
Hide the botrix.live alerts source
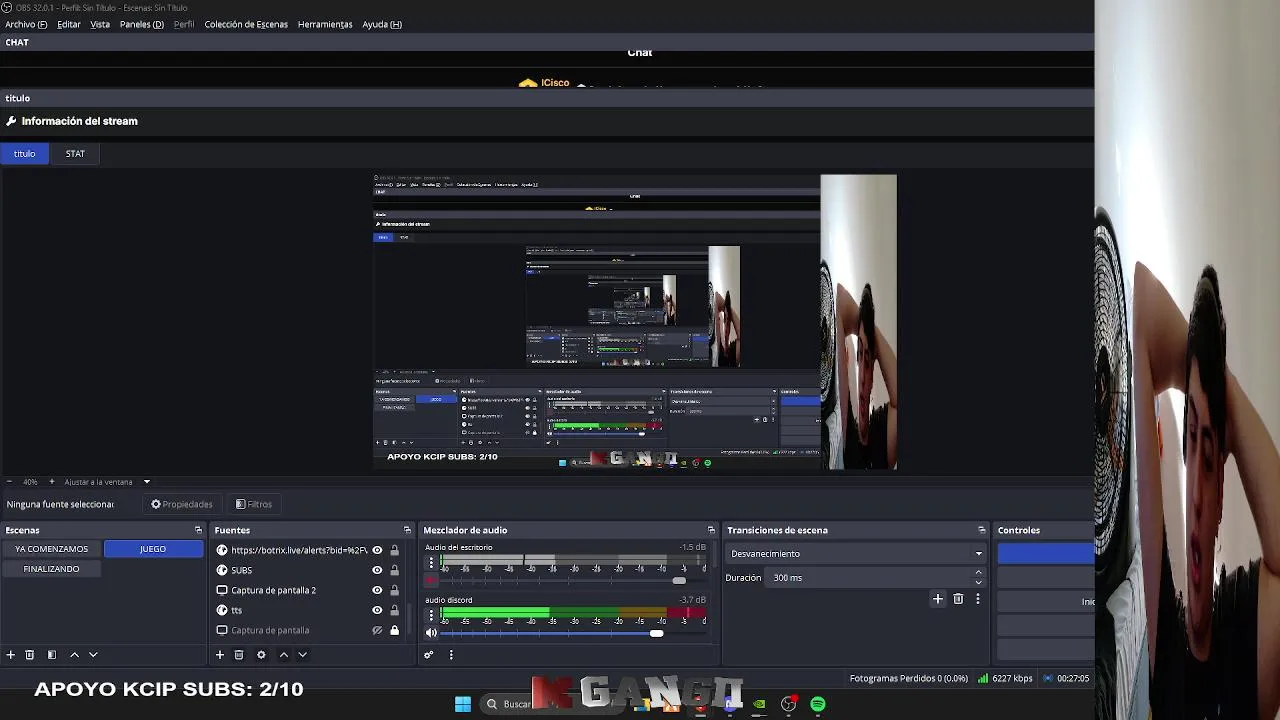[377, 550]
